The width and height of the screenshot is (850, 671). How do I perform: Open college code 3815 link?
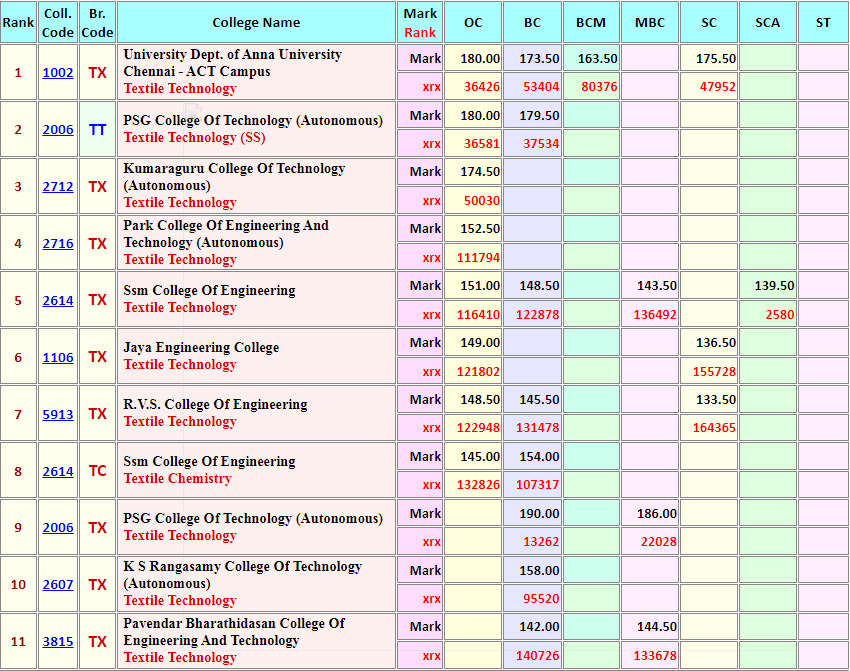[58, 641]
